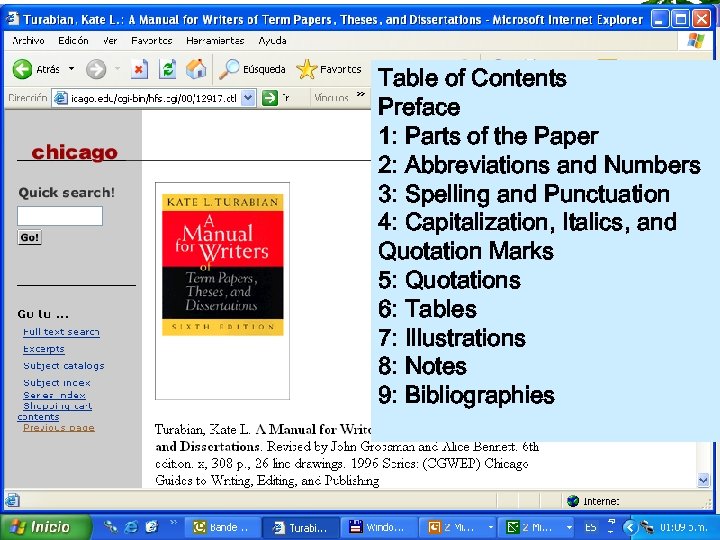This screenshot has height=540, width=720.
Task: Switch to the Bande... taskbar button
Action: [x=222, y=527]
